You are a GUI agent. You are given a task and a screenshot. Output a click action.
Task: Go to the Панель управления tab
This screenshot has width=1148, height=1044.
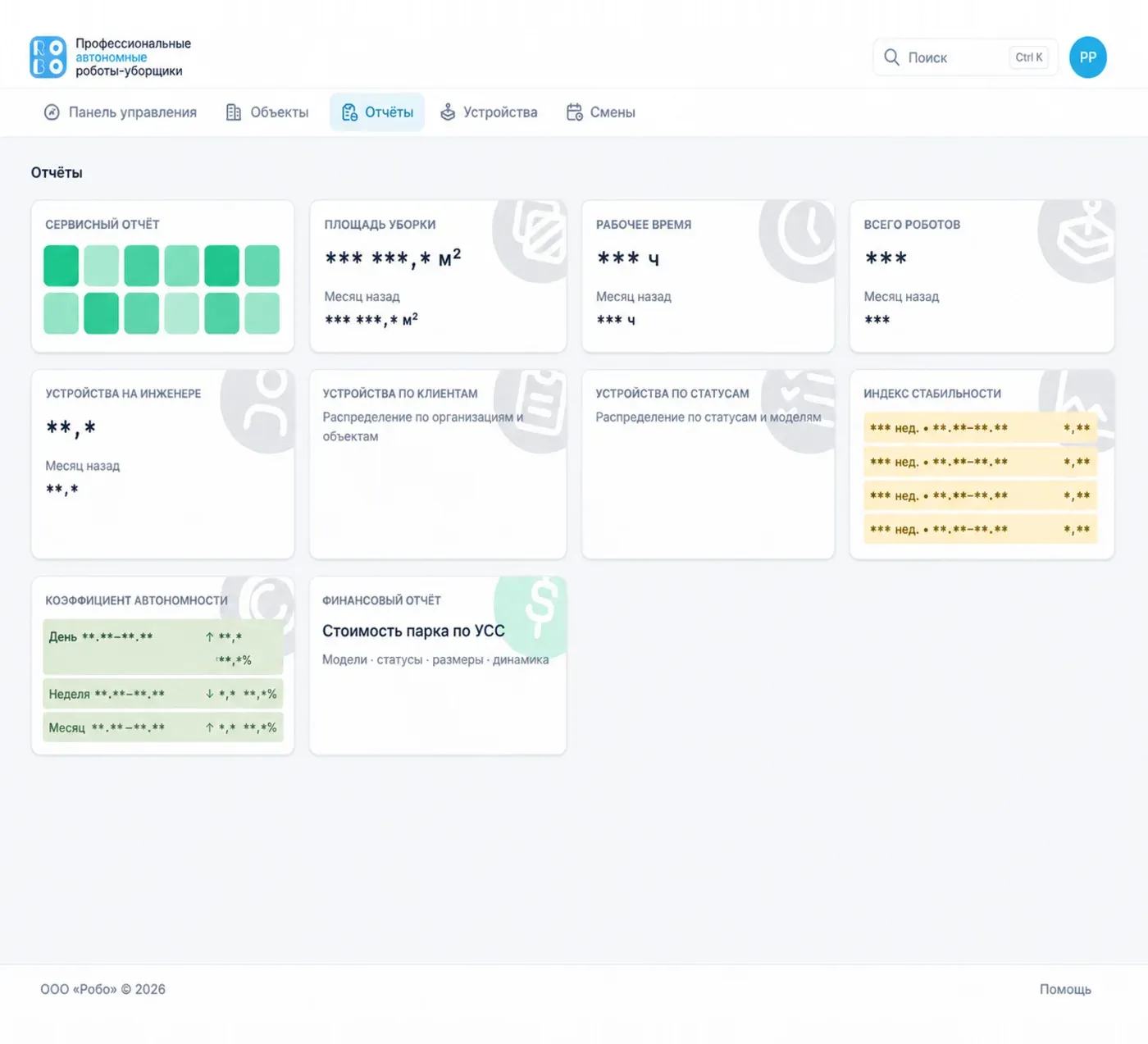click(120, 112)
